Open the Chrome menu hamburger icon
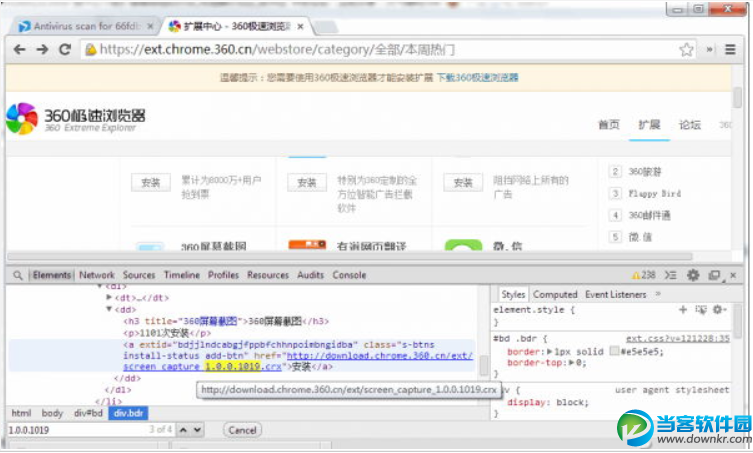The image size is (753, 453). pos(730,49)
